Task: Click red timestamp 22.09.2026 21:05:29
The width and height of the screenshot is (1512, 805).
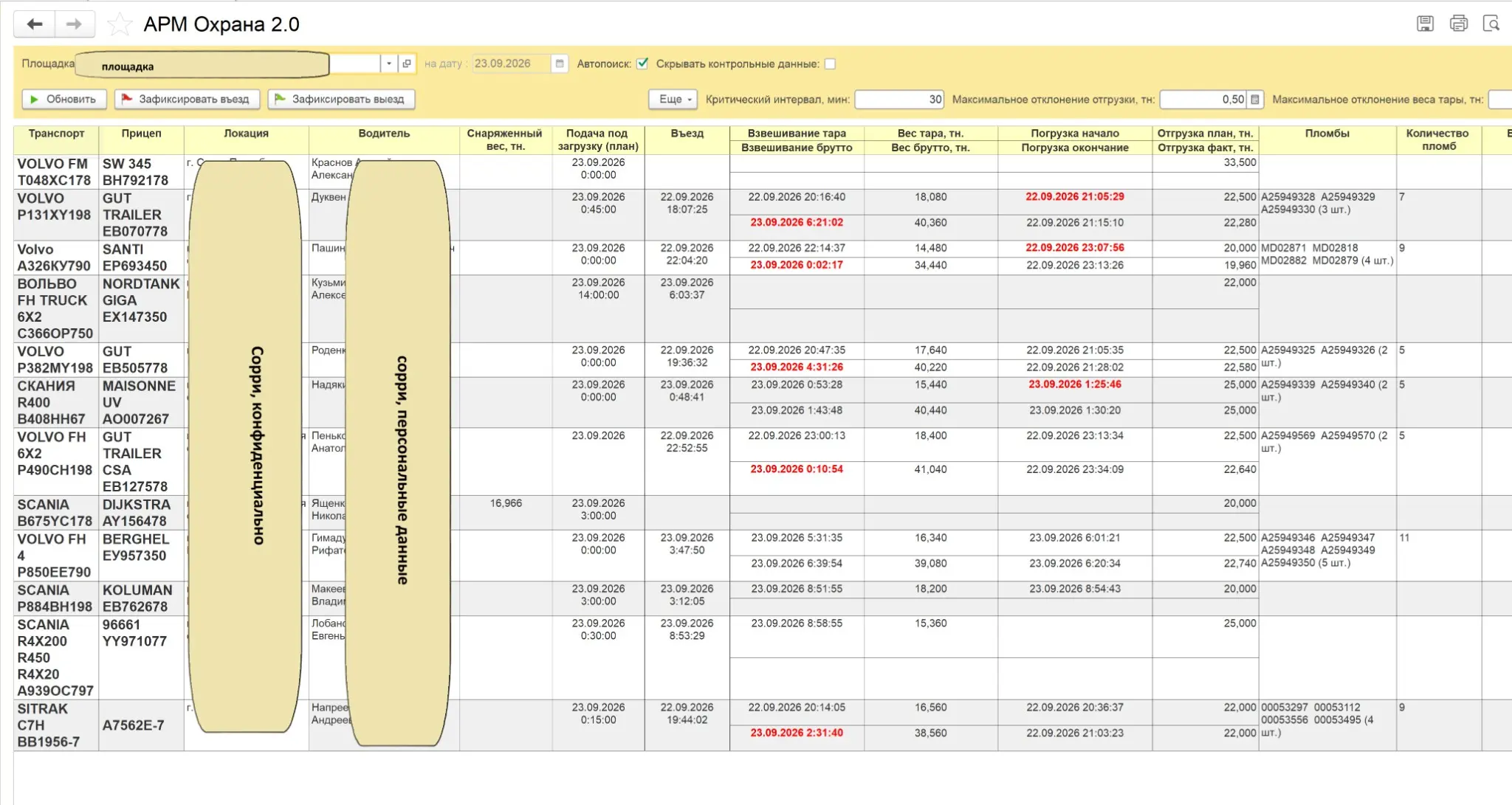Action: point(1075,197)
